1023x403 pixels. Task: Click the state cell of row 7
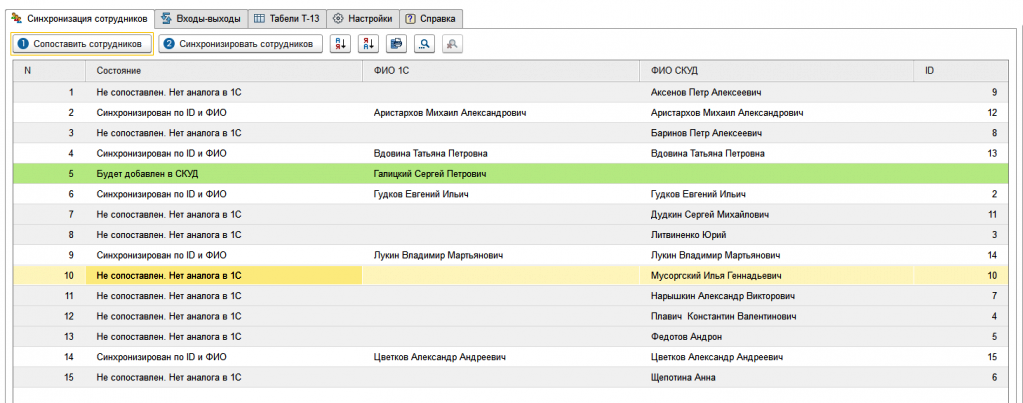[x=224, y=214]
